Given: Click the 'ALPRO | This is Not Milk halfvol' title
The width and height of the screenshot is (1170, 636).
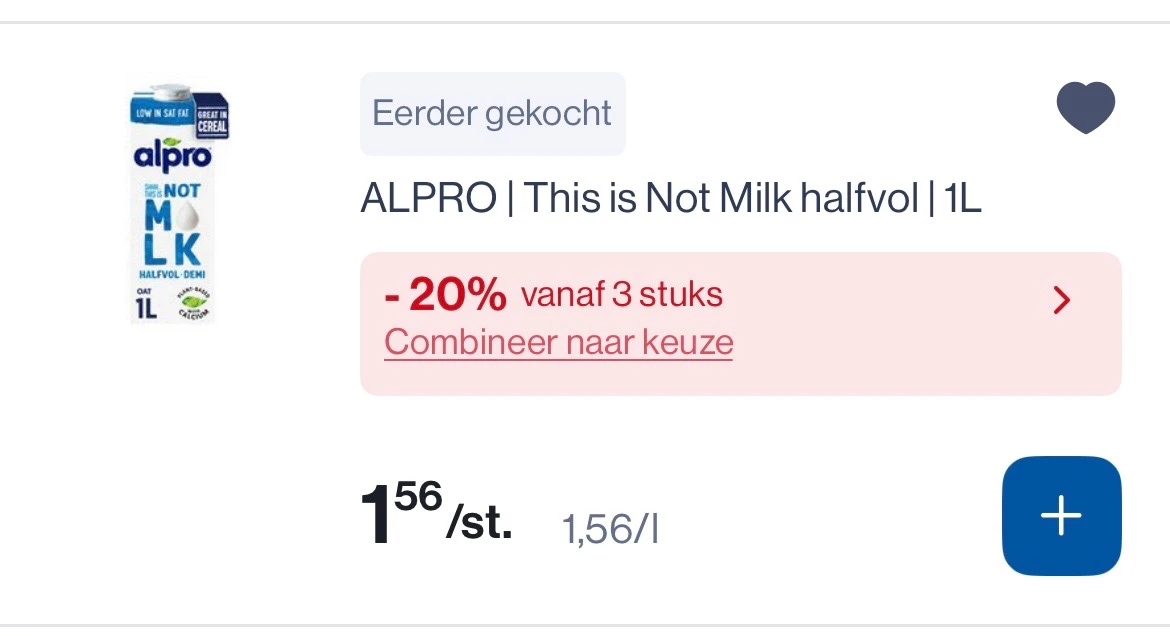Looking at the screenshot, I should pos(671,199).
